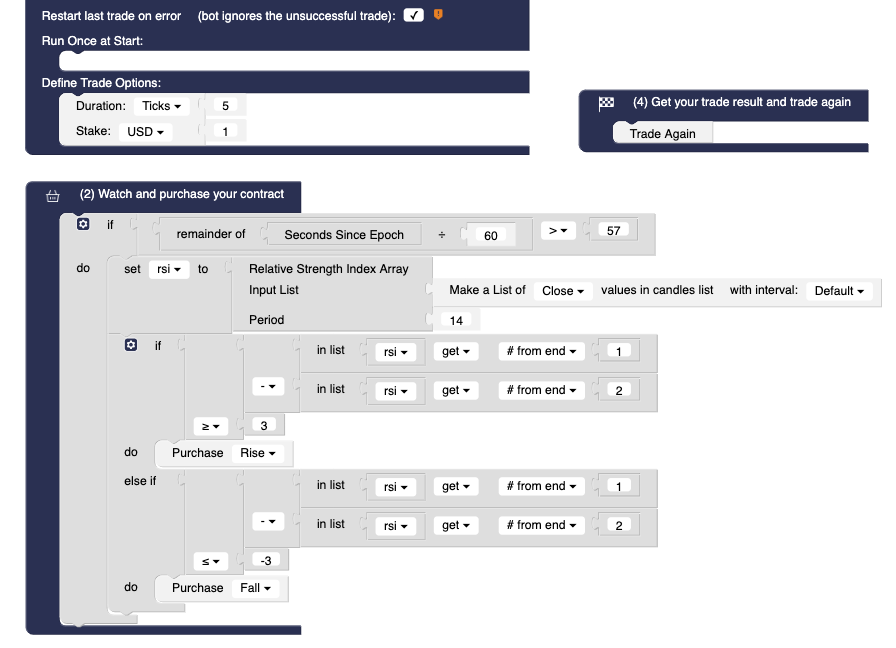
Task: Toggle Restart last trade on error checkbox
Action: point(414,15)
